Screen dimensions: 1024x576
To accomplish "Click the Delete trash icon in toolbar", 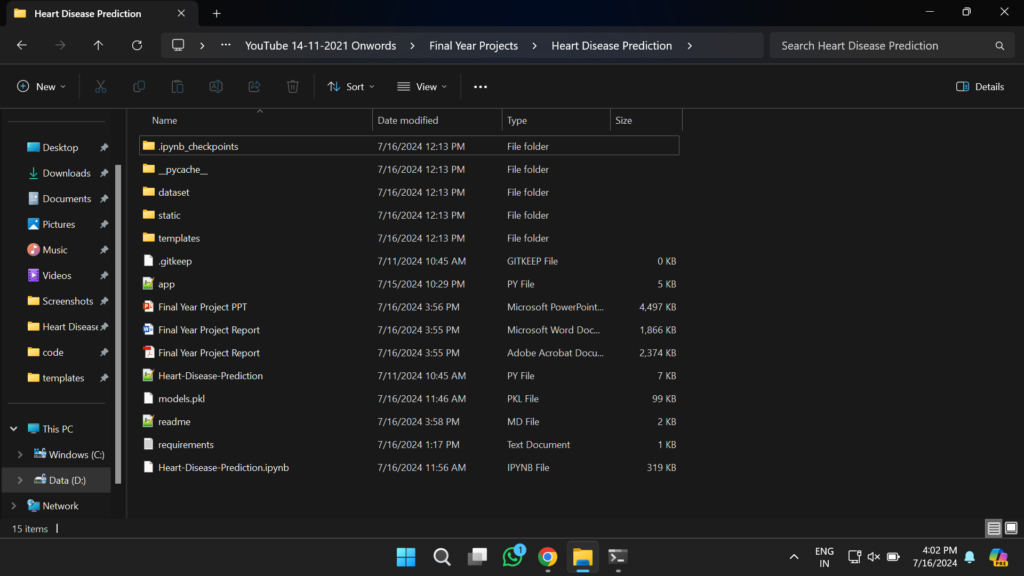I will pos(292,87).
